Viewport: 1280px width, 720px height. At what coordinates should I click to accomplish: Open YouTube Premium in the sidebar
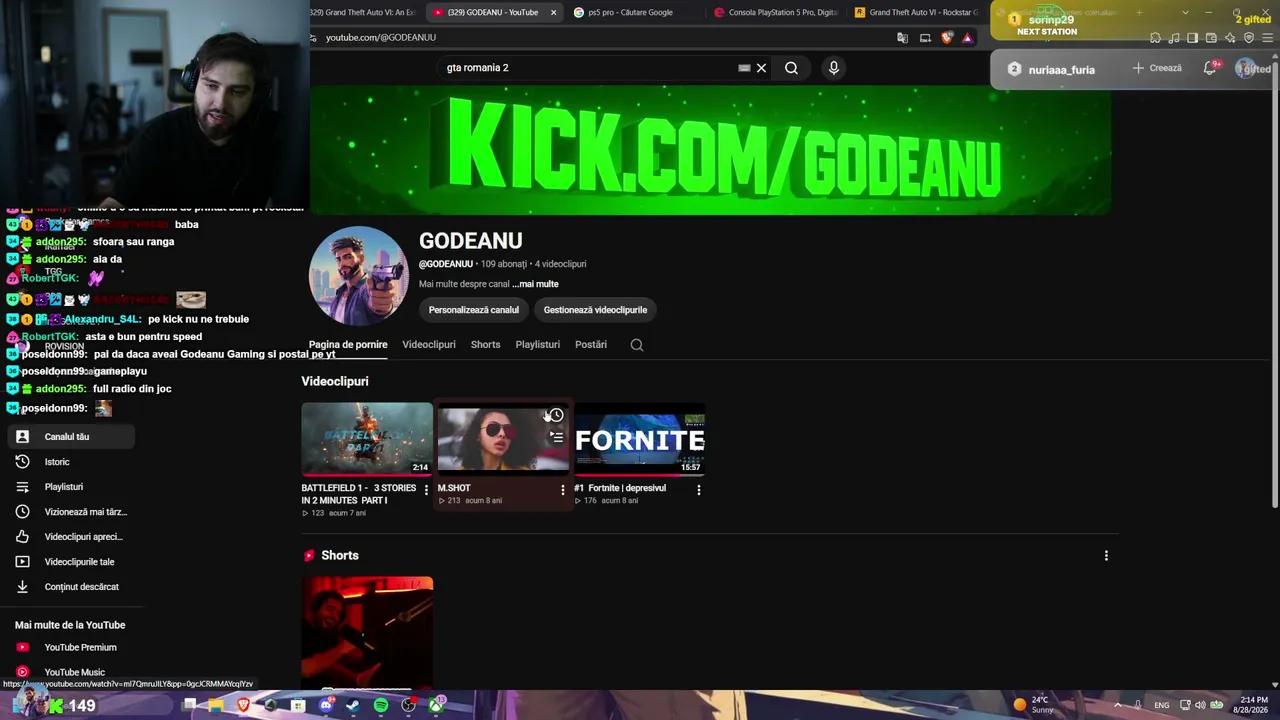pyautogui.click(x=70, y=647)
